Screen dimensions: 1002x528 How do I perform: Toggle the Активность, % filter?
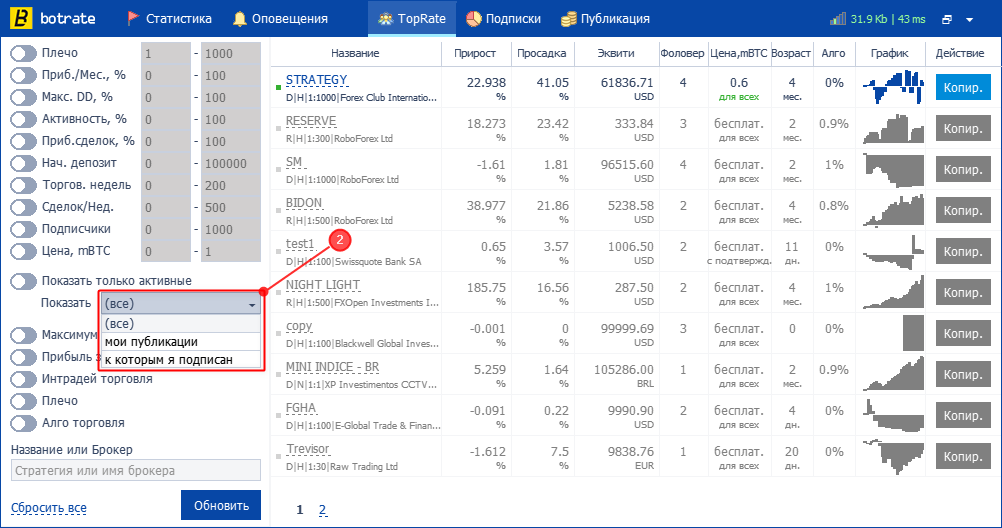point(23,119)
